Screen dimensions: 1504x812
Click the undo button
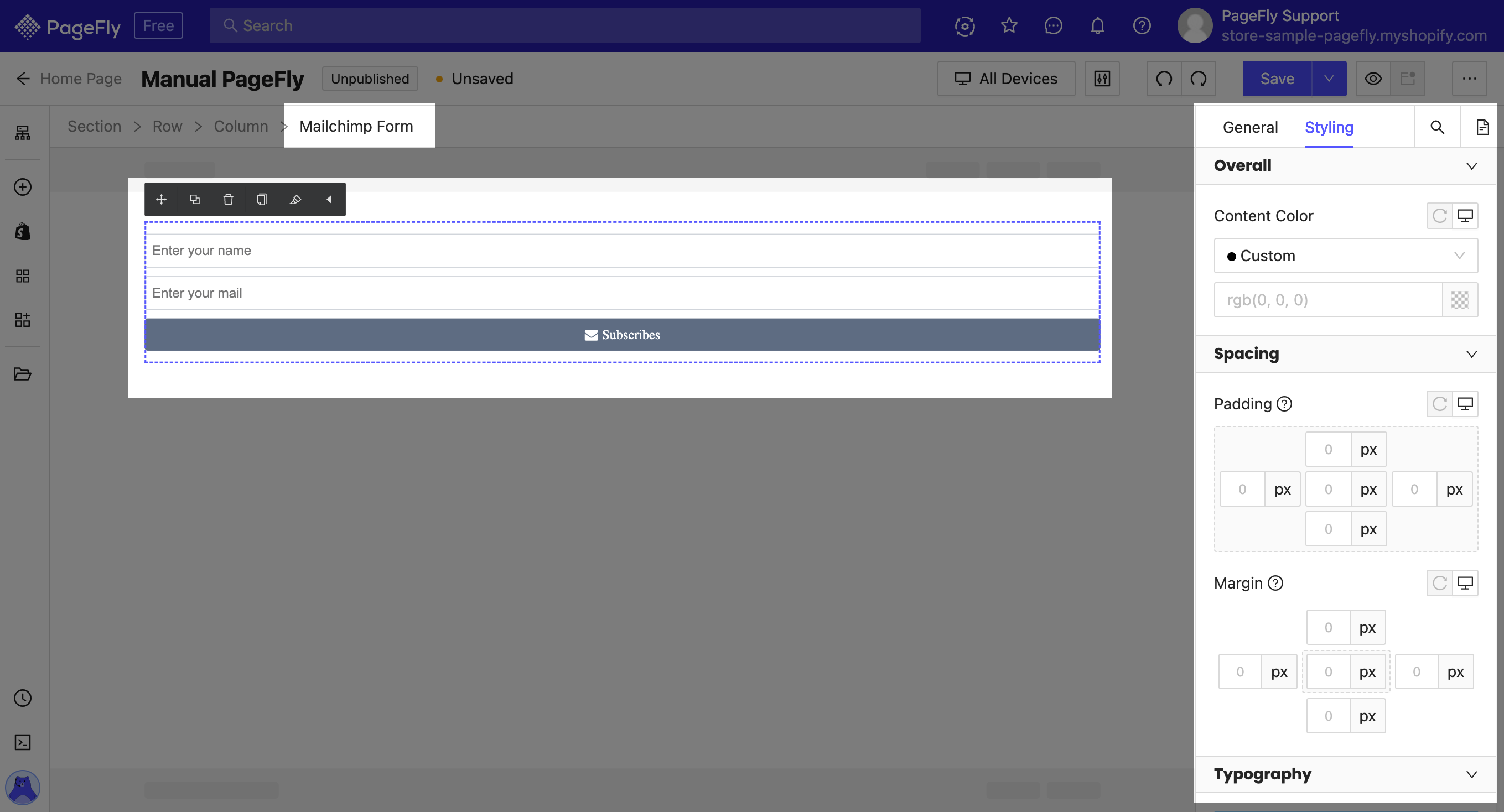[1164, 79]
